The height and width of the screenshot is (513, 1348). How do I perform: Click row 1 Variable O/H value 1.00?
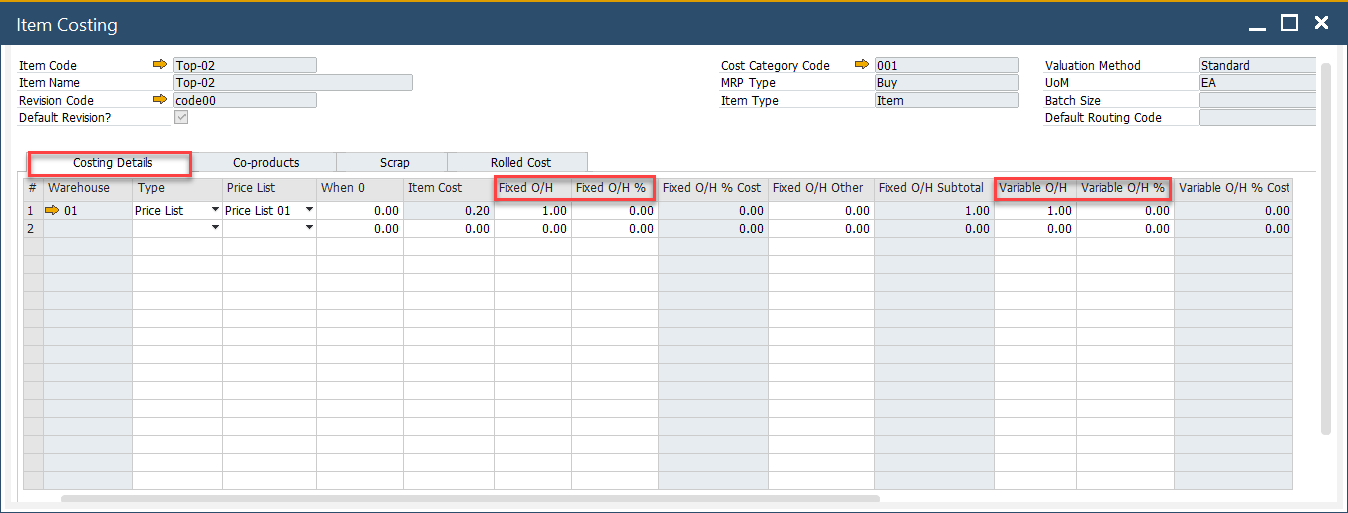1035,211
